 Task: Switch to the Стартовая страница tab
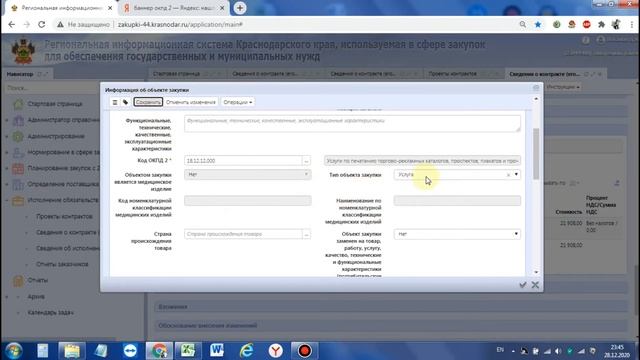point(176,74)
